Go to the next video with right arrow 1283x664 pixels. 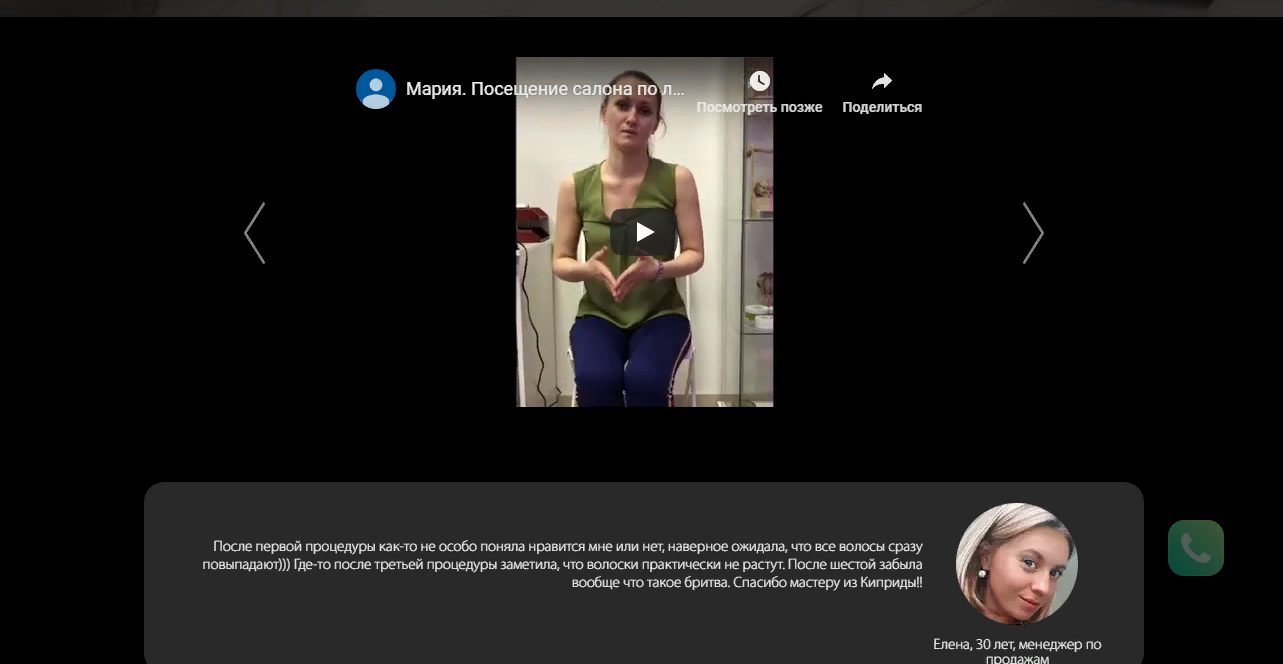pos(1033,233)
